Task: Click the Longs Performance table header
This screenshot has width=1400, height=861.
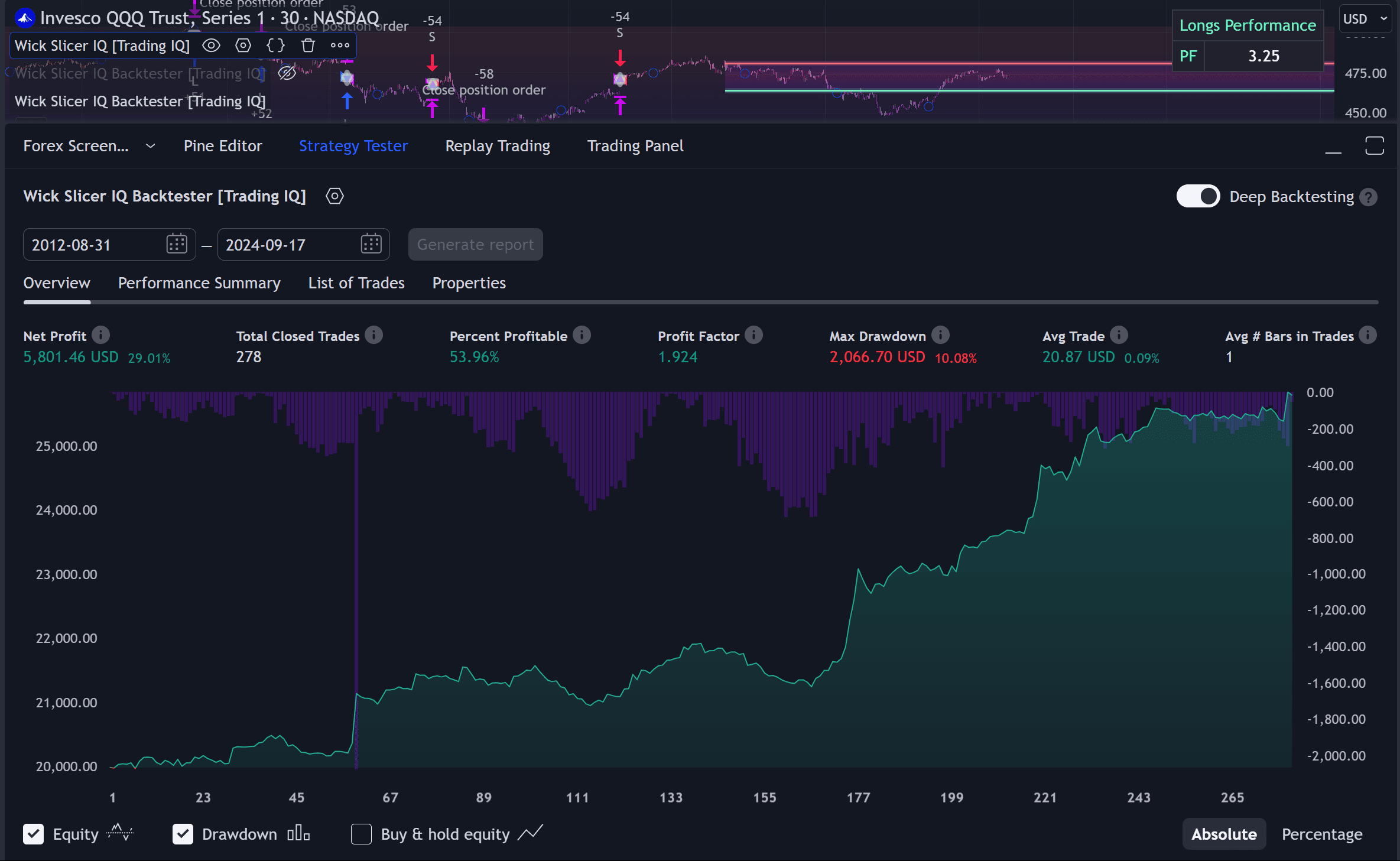Action: click(1248, 25)
